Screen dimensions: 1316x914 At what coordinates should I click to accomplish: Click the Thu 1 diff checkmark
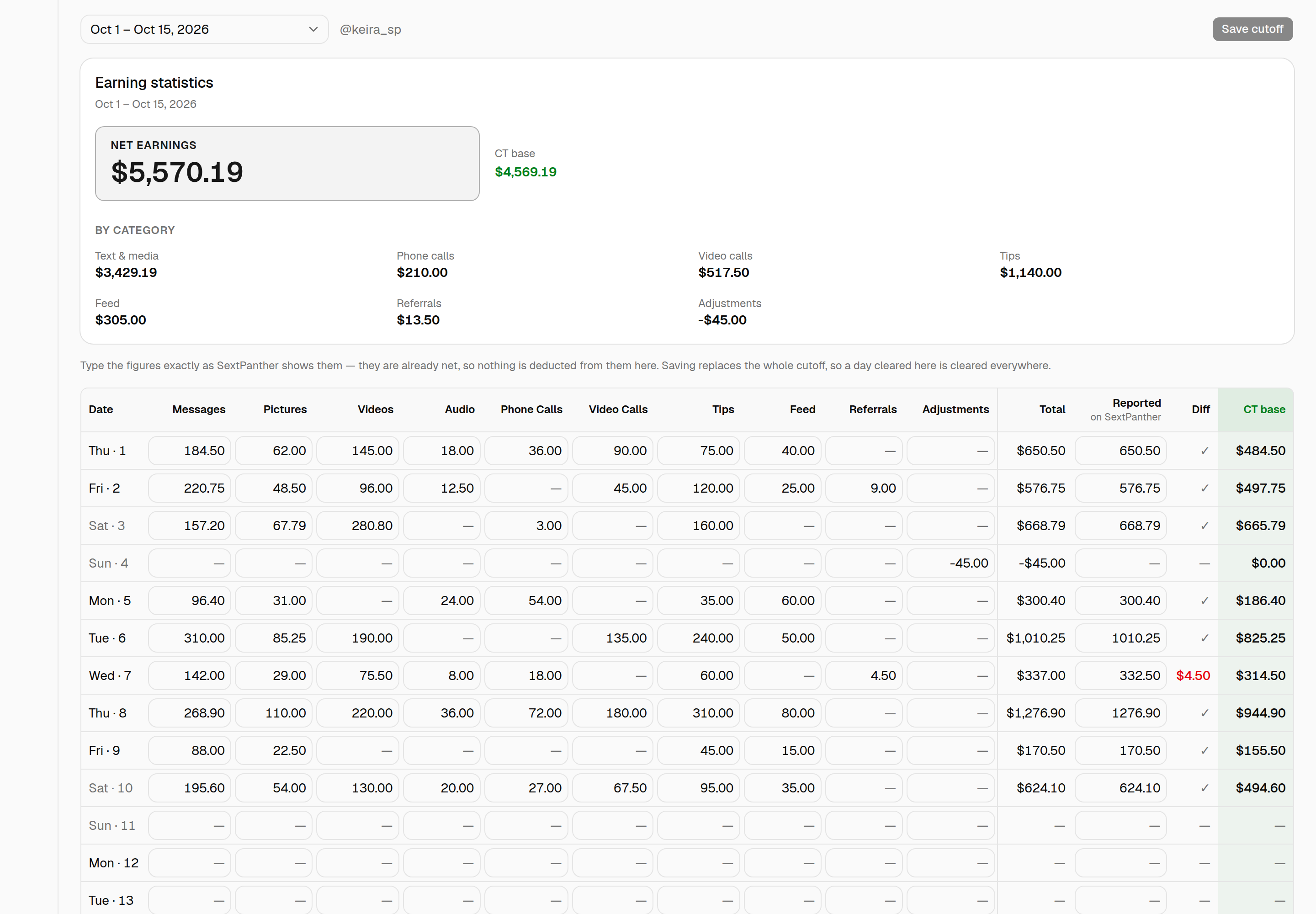click(x=1205, y=451)
